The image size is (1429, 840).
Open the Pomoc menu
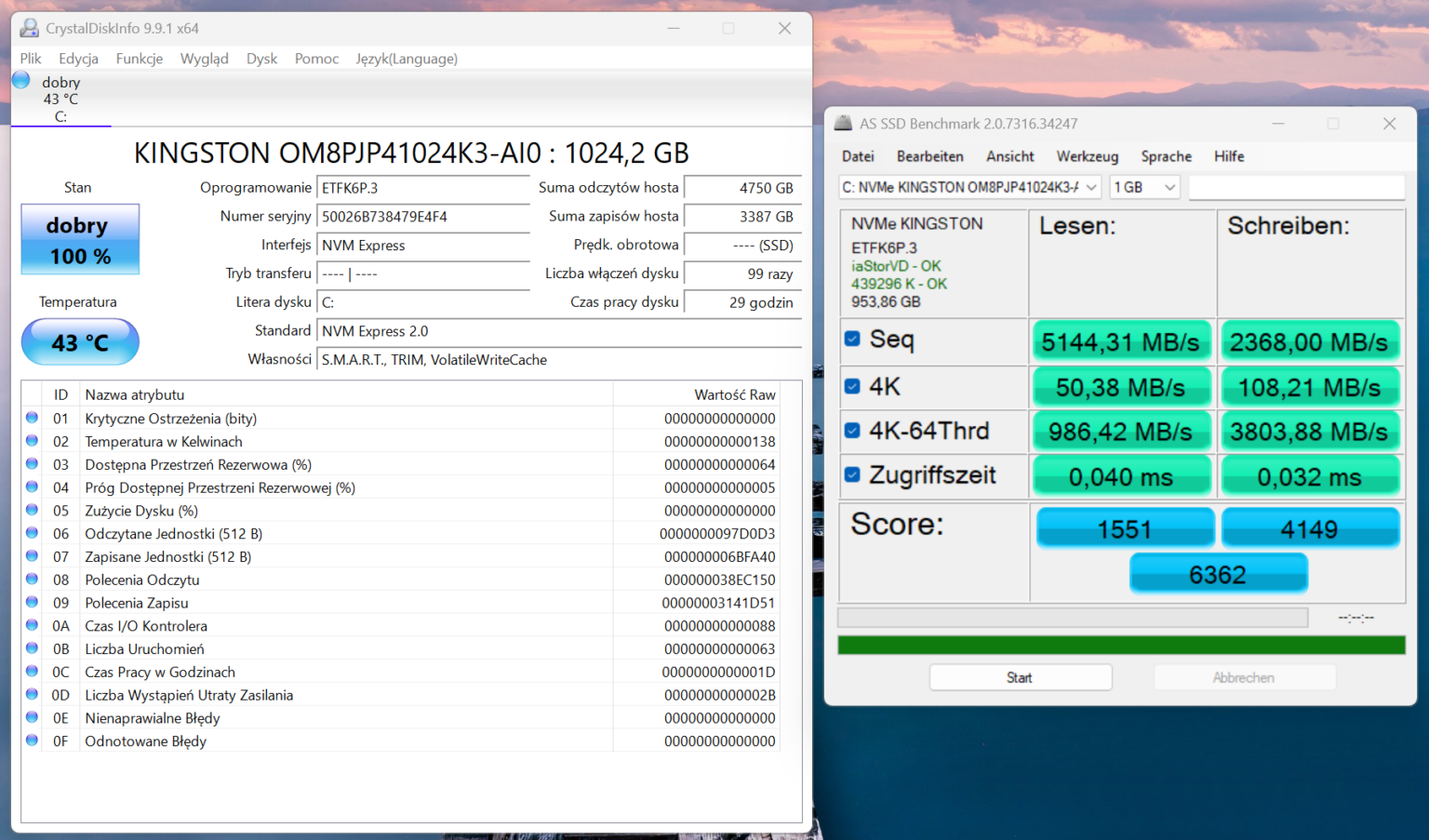(x=316, y=59)
